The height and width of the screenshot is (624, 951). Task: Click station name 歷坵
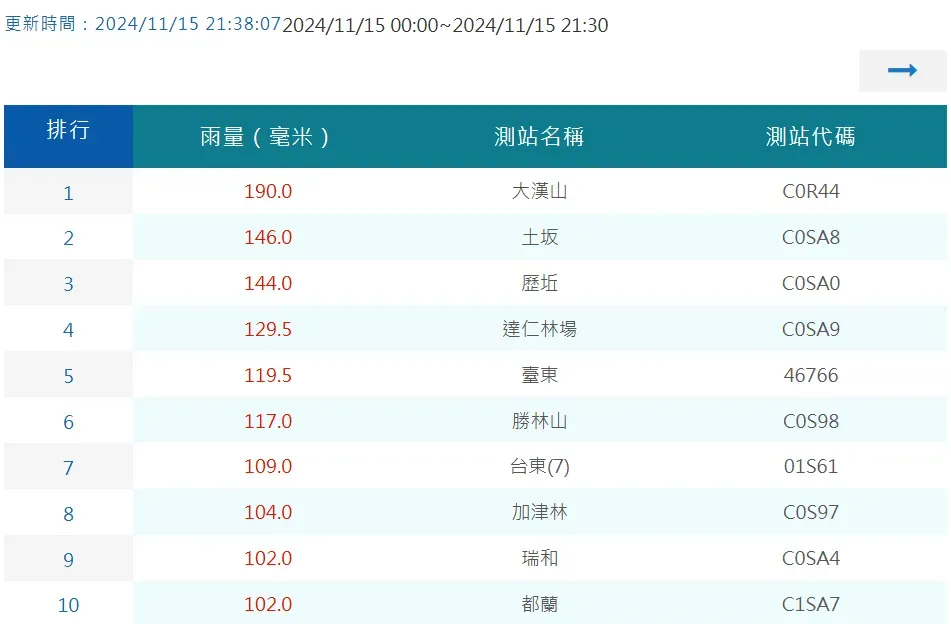pyautogui.click(x=539, y=283)
